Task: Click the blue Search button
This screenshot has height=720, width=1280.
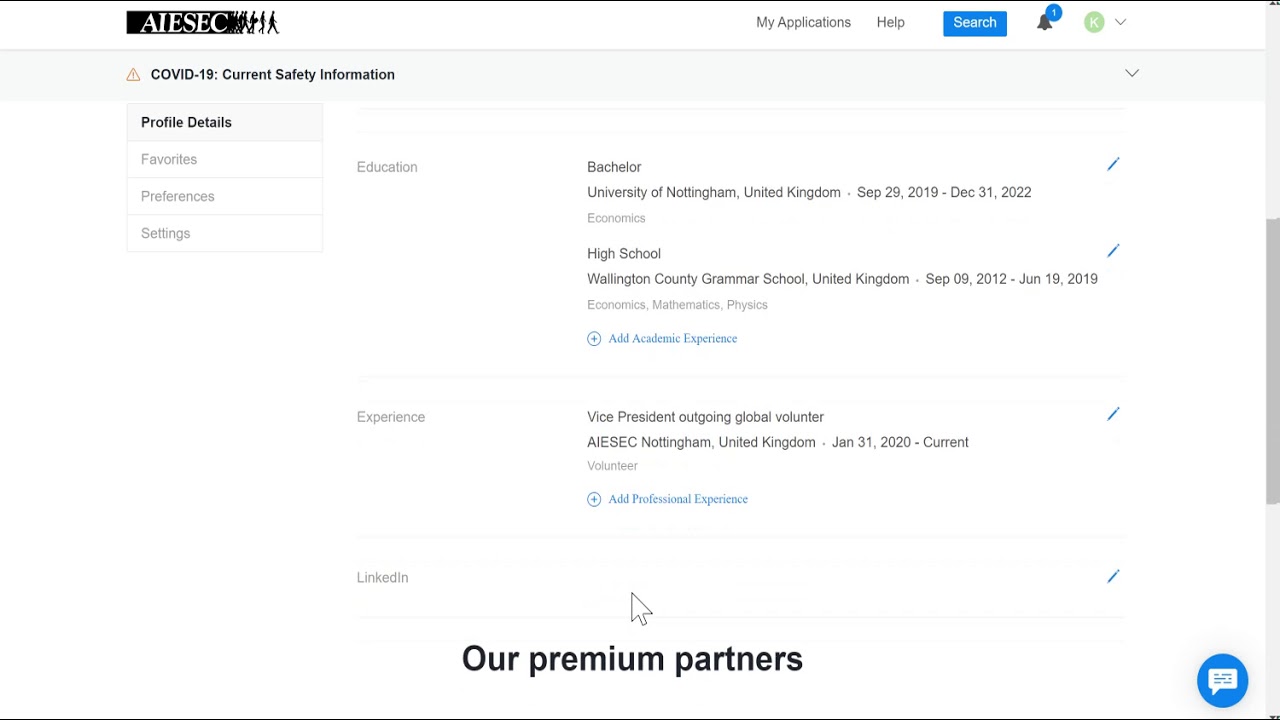Action: [x=974, y=22]
